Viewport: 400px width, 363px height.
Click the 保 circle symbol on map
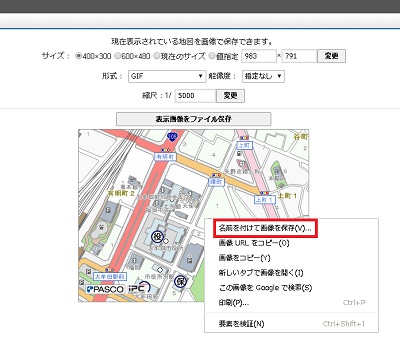click(x=180, y=282)
